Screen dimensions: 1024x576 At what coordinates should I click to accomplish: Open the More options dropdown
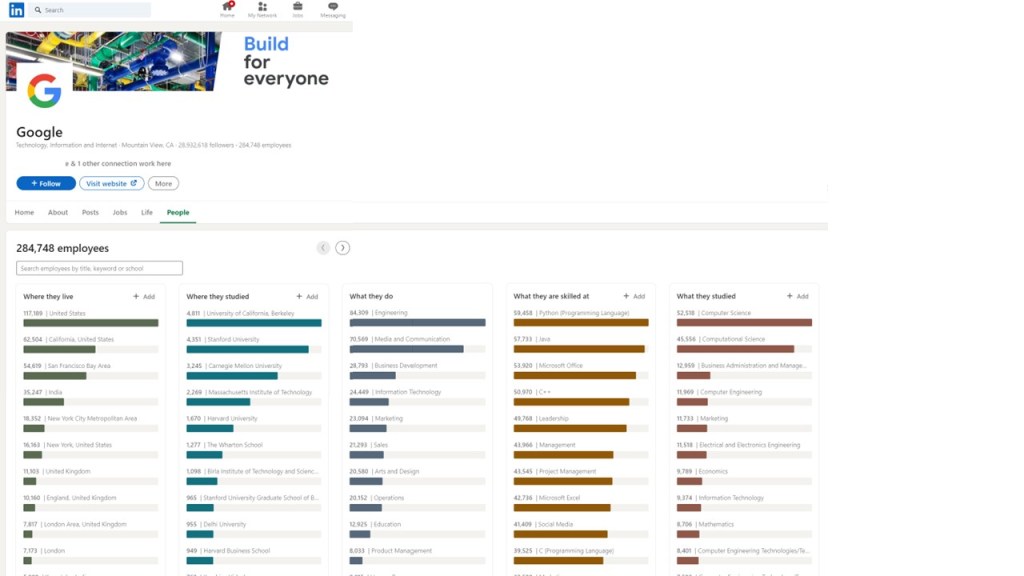pyautogui.click(x=163, y=184)
